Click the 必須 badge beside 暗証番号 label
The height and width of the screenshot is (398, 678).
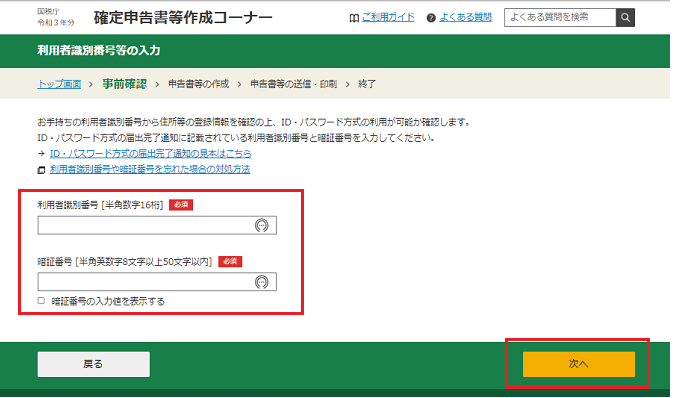pos(230,261)
